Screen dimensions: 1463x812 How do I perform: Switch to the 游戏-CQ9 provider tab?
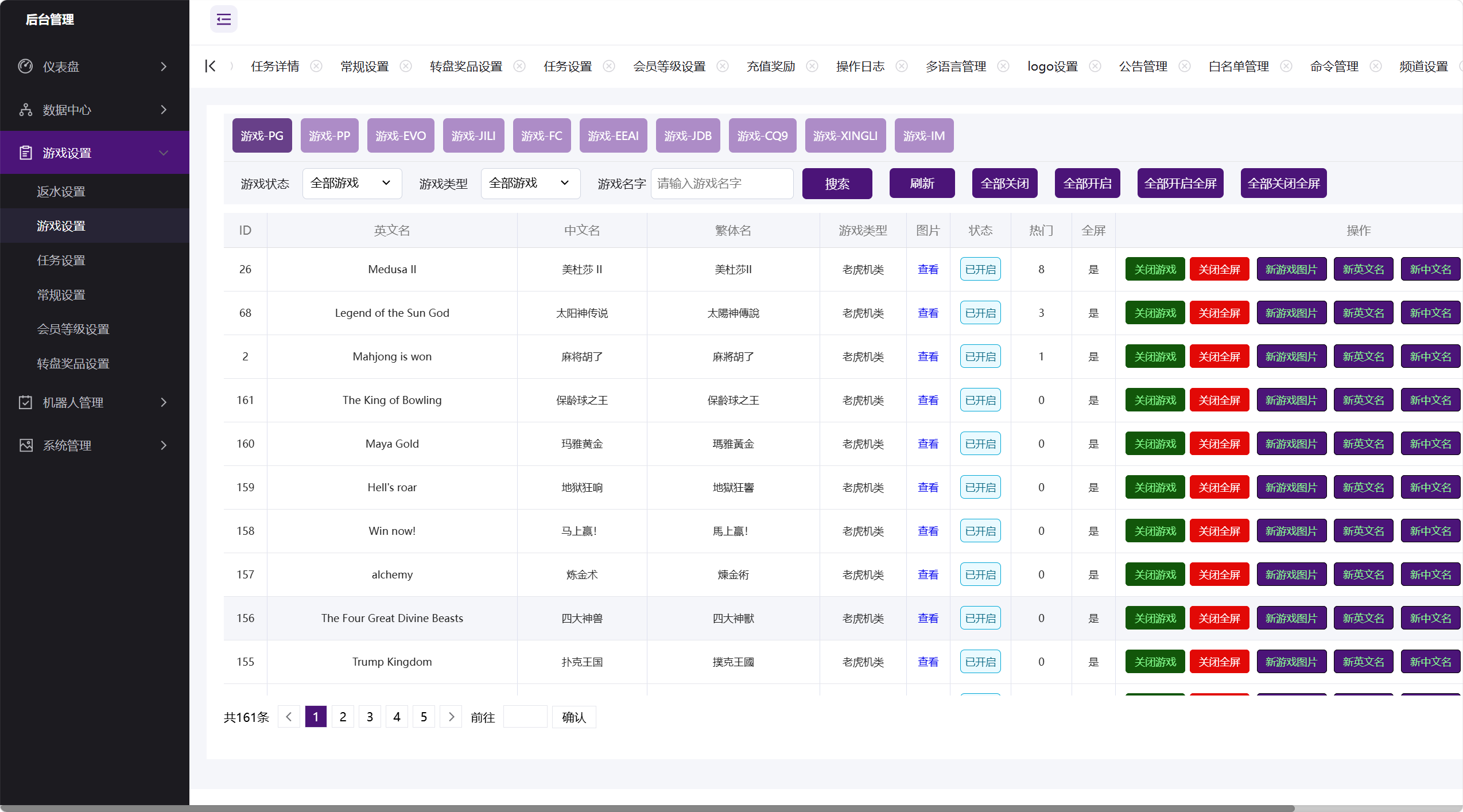point(762,135)
